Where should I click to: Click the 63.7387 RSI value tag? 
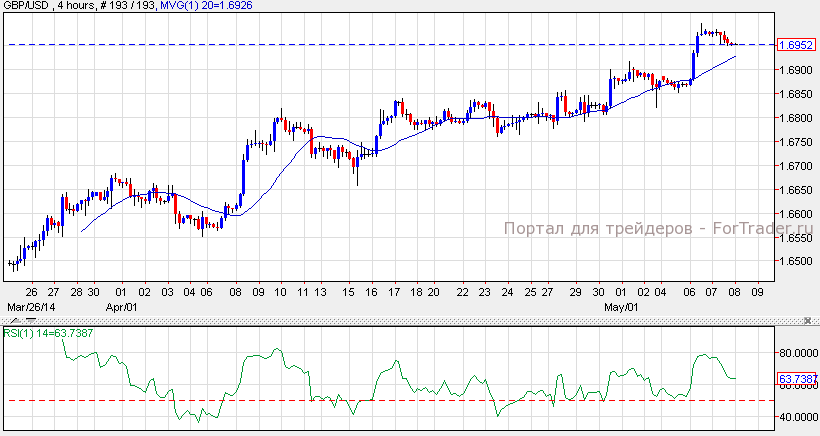(797, 378)
